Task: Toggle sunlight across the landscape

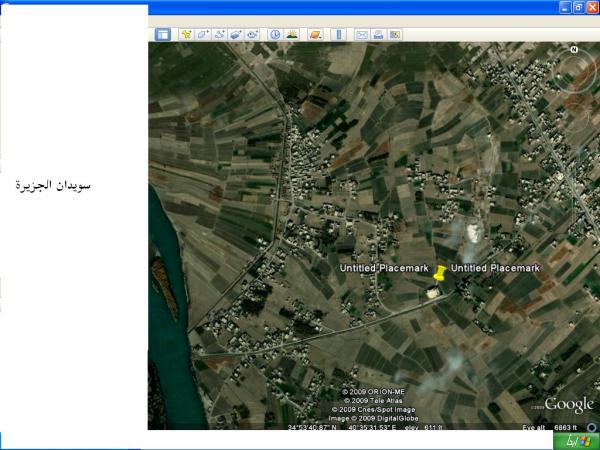Action: point(292,34)
